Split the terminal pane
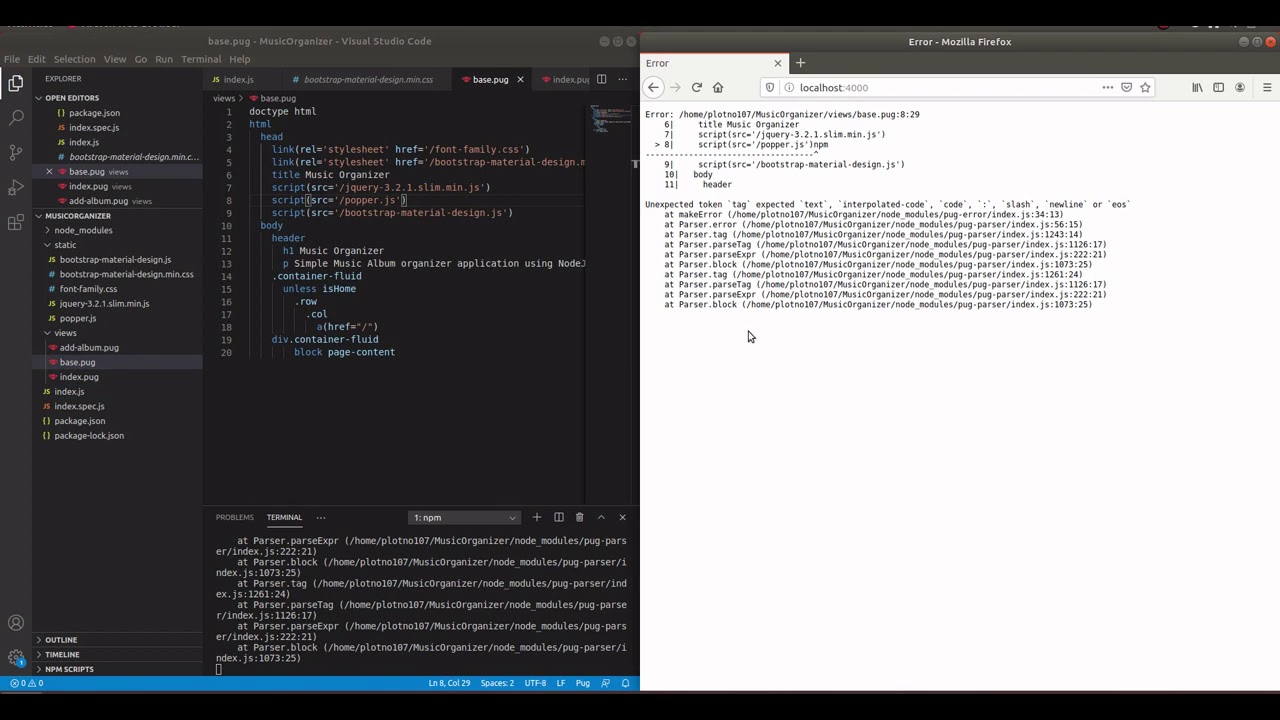 coord(559,517)
